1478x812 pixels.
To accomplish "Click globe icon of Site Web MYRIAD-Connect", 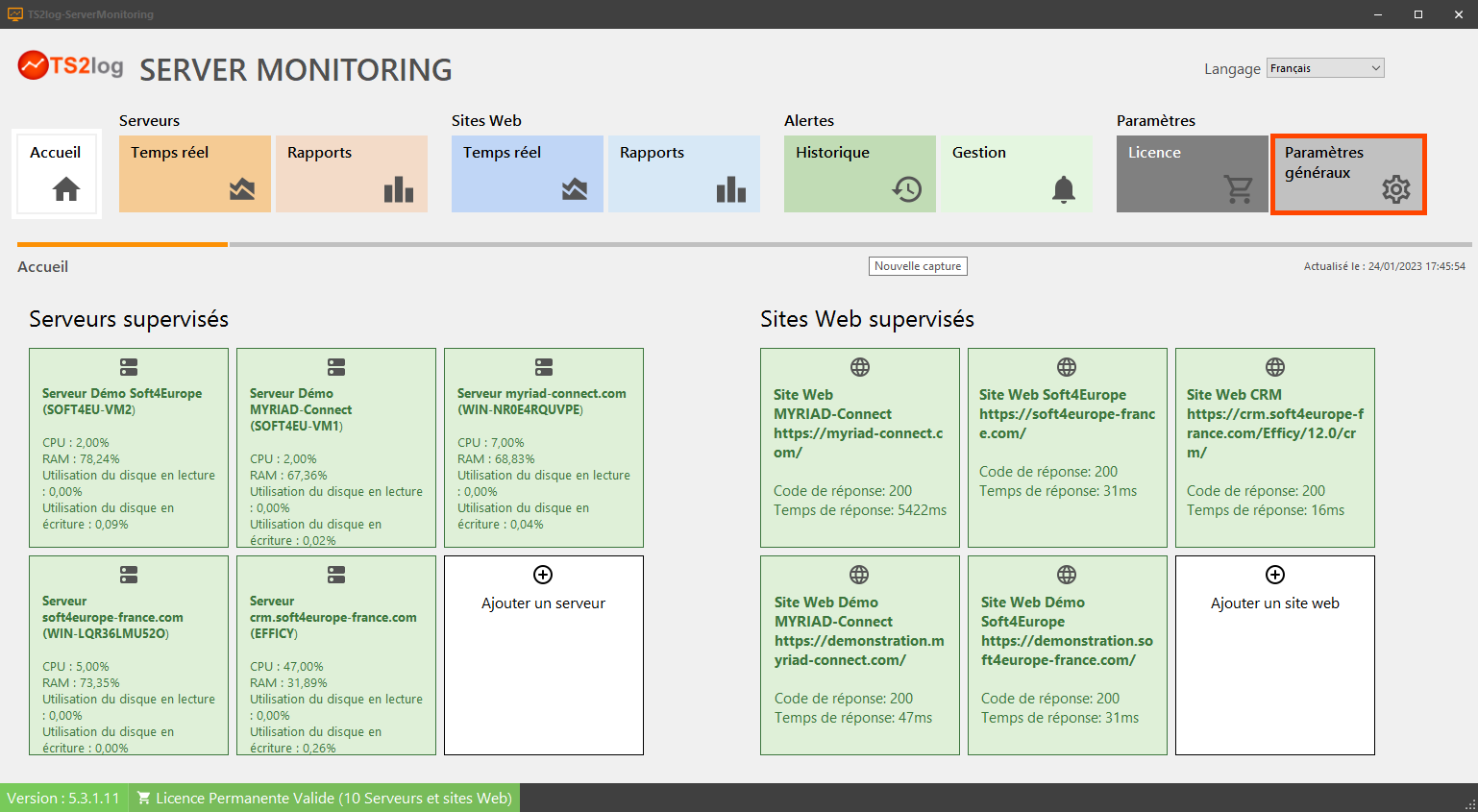I will tap(860, 367).
